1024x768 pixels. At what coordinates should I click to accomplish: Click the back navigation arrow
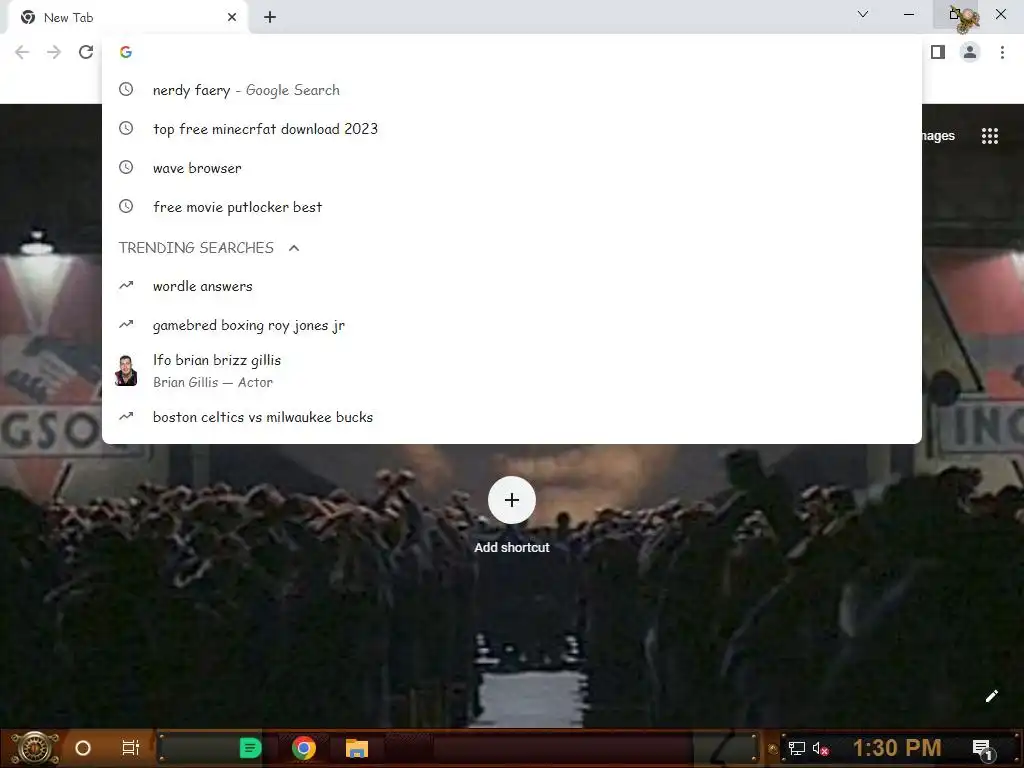22,52
